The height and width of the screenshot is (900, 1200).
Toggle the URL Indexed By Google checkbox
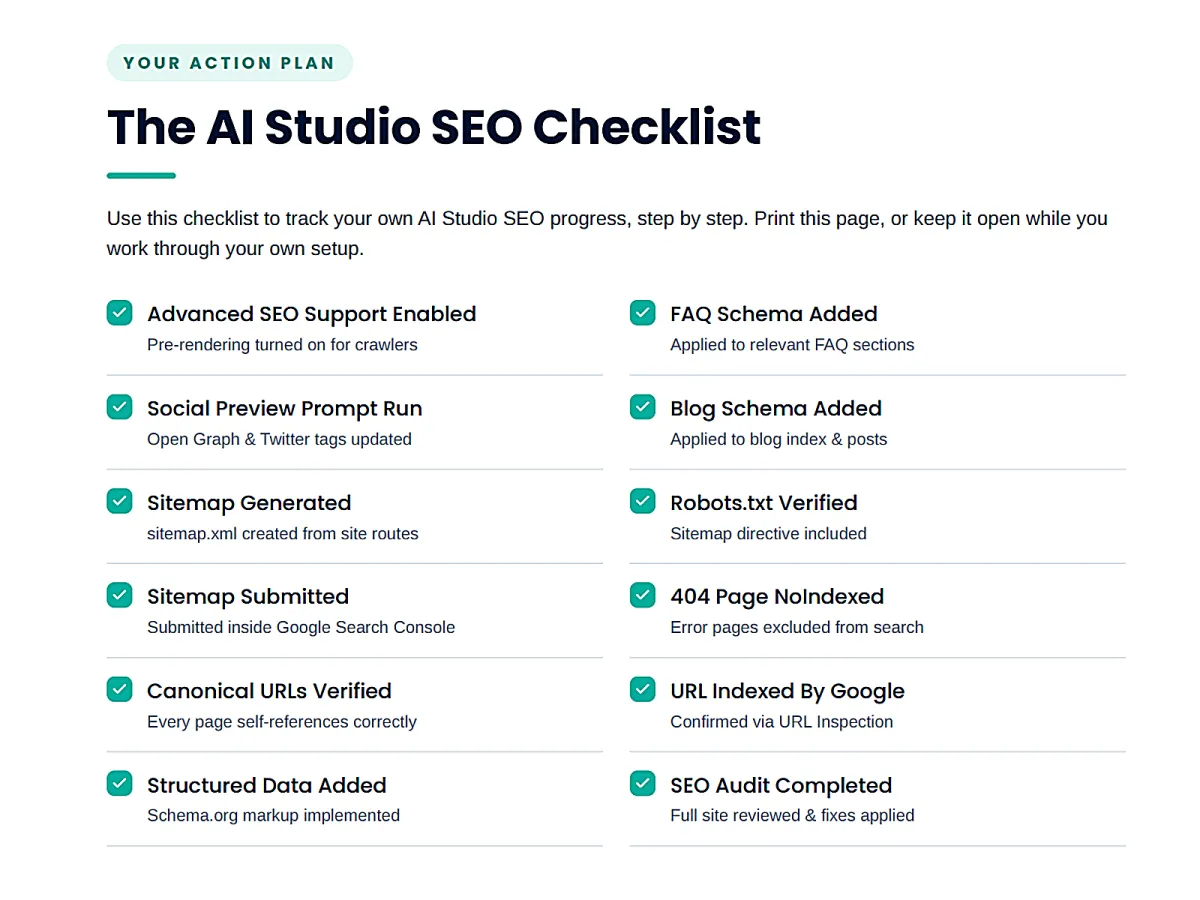[642, 689]
